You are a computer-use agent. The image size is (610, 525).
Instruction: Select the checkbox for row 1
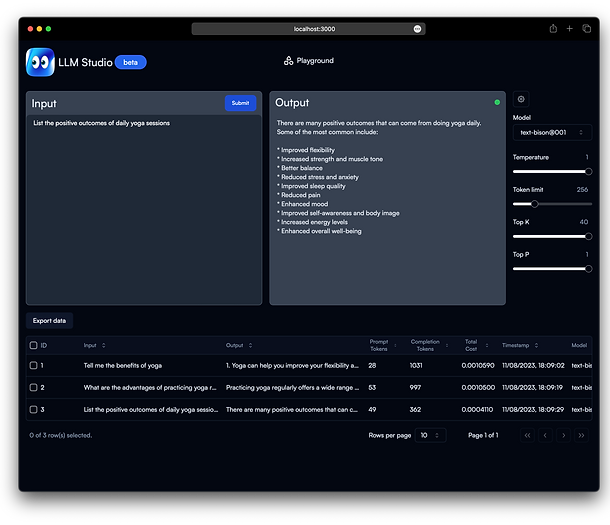(x=33, y=365)
